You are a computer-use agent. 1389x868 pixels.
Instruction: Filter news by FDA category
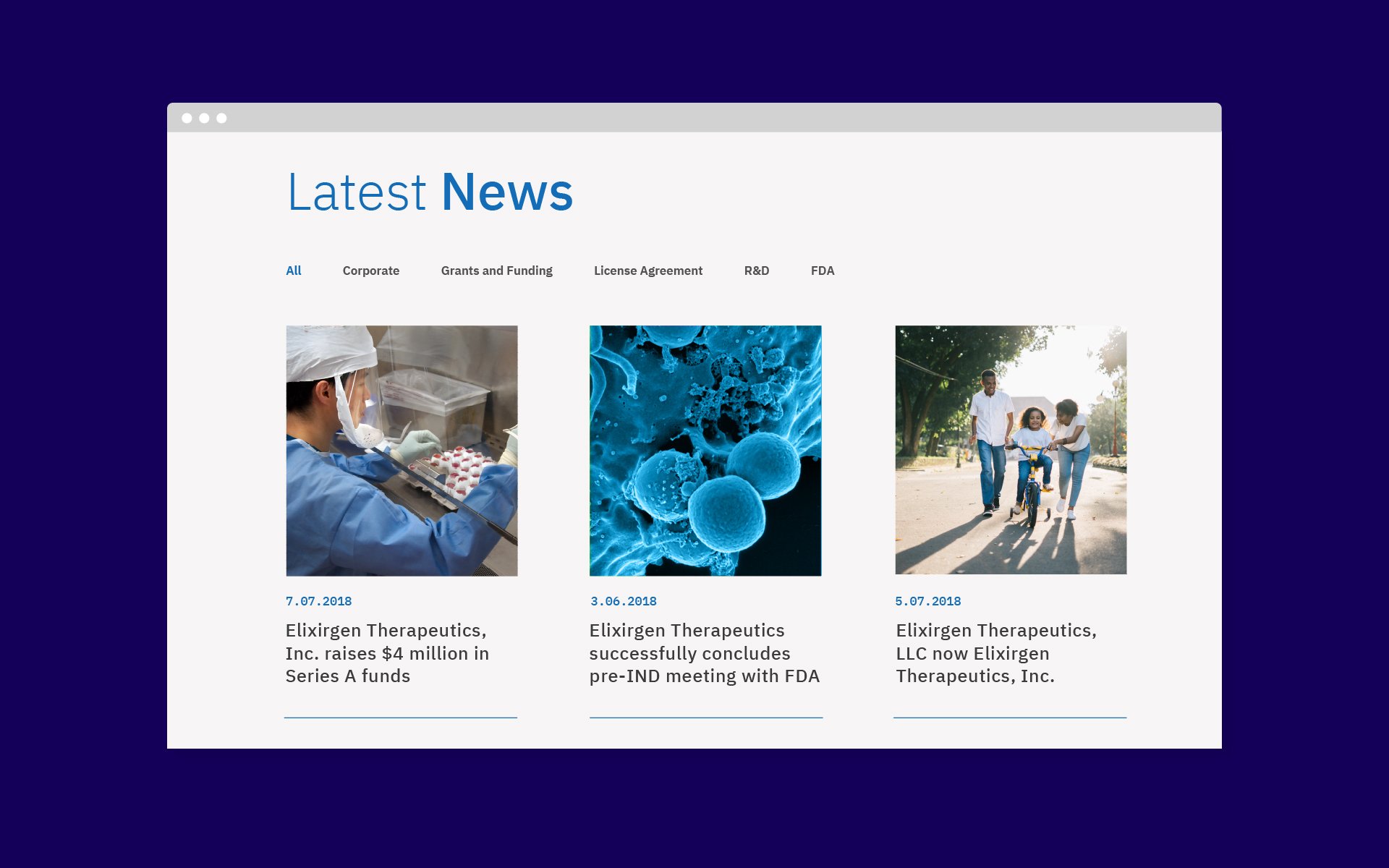[x=823, y=271]
